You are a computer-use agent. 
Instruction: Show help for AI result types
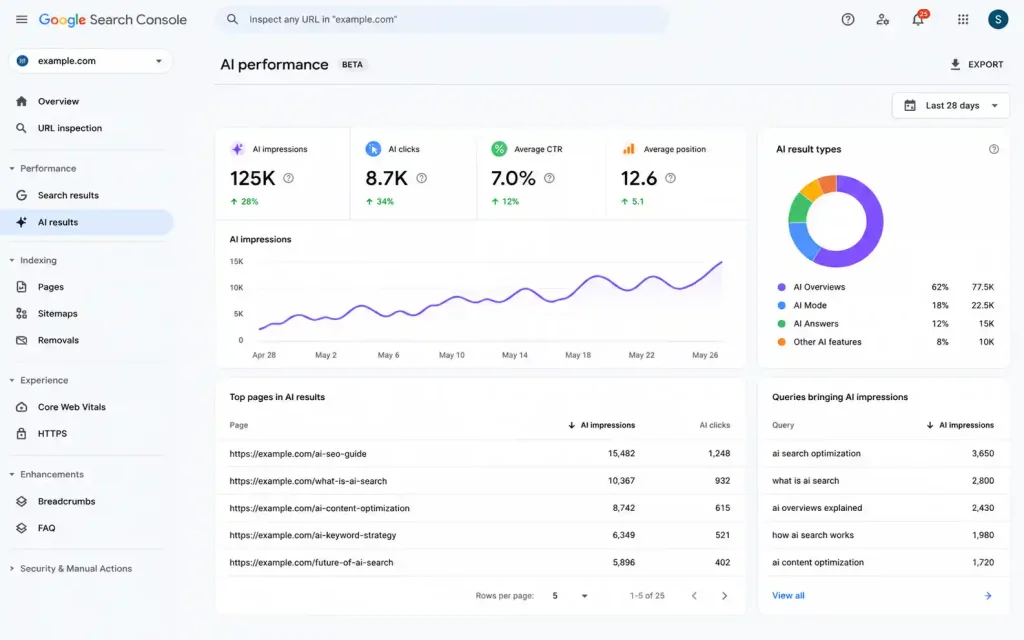pos(993,149)
